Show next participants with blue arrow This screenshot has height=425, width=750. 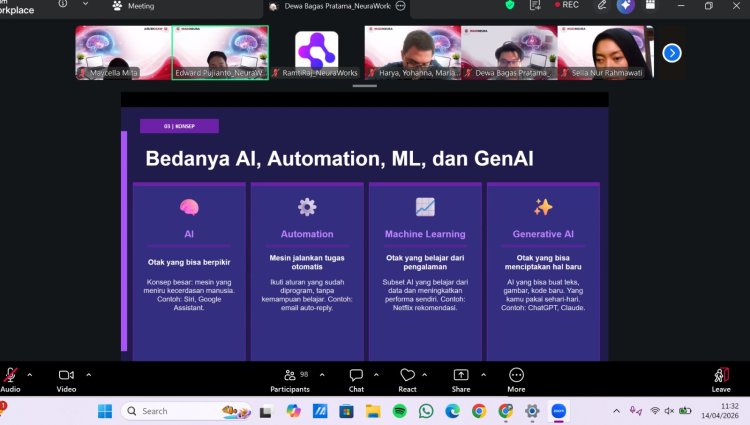coord(672,53)
